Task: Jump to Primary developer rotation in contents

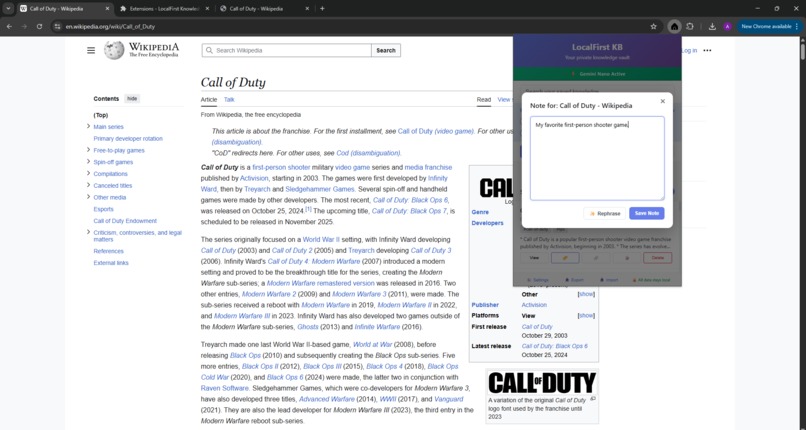Action: pos(128,139)
